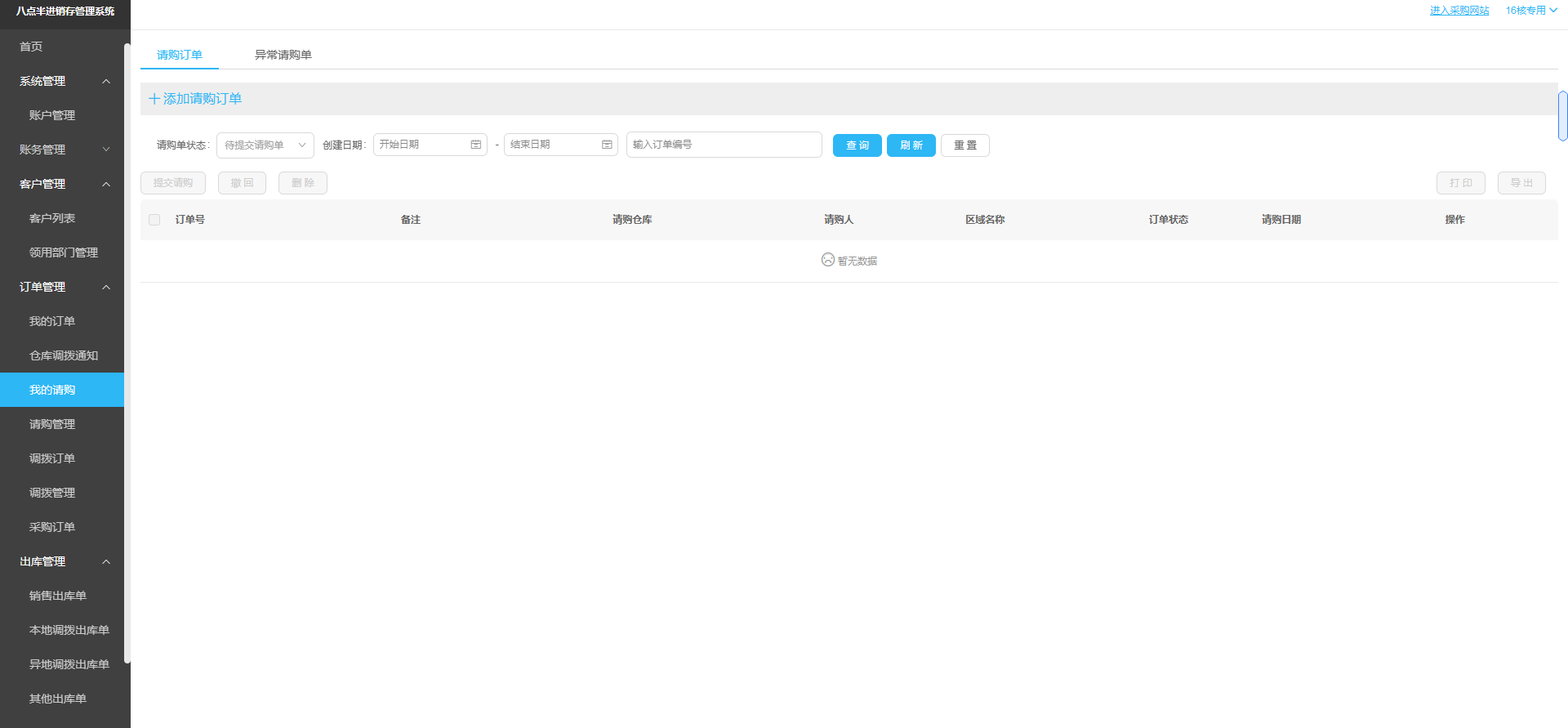Screen dimensions: 1568x728
Task: Click the 订单状态 column header
Action: pyautogui.click(x=1169, y=220)
